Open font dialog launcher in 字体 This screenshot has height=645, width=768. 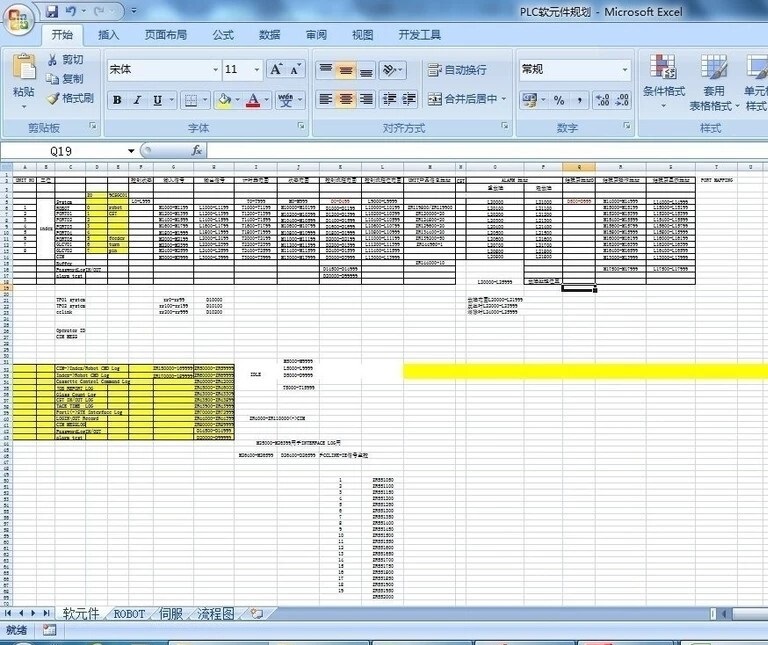(x=301, y=126)
